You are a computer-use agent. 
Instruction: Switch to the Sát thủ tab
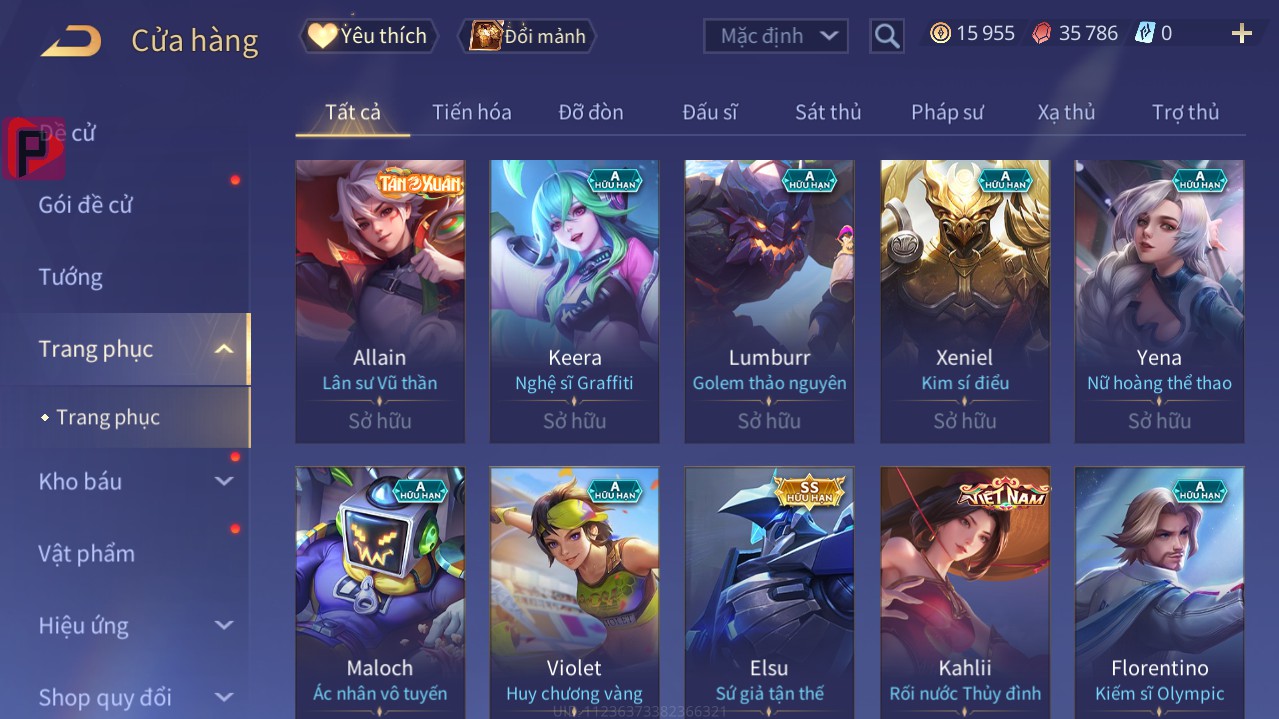click(x=828, y=112)
